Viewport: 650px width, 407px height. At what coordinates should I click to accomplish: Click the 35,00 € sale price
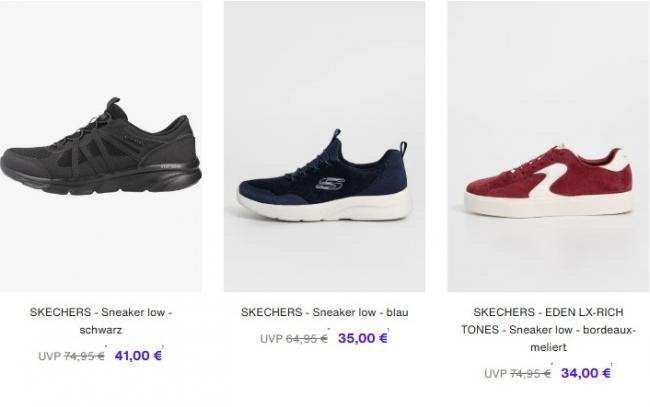[363, 338]
